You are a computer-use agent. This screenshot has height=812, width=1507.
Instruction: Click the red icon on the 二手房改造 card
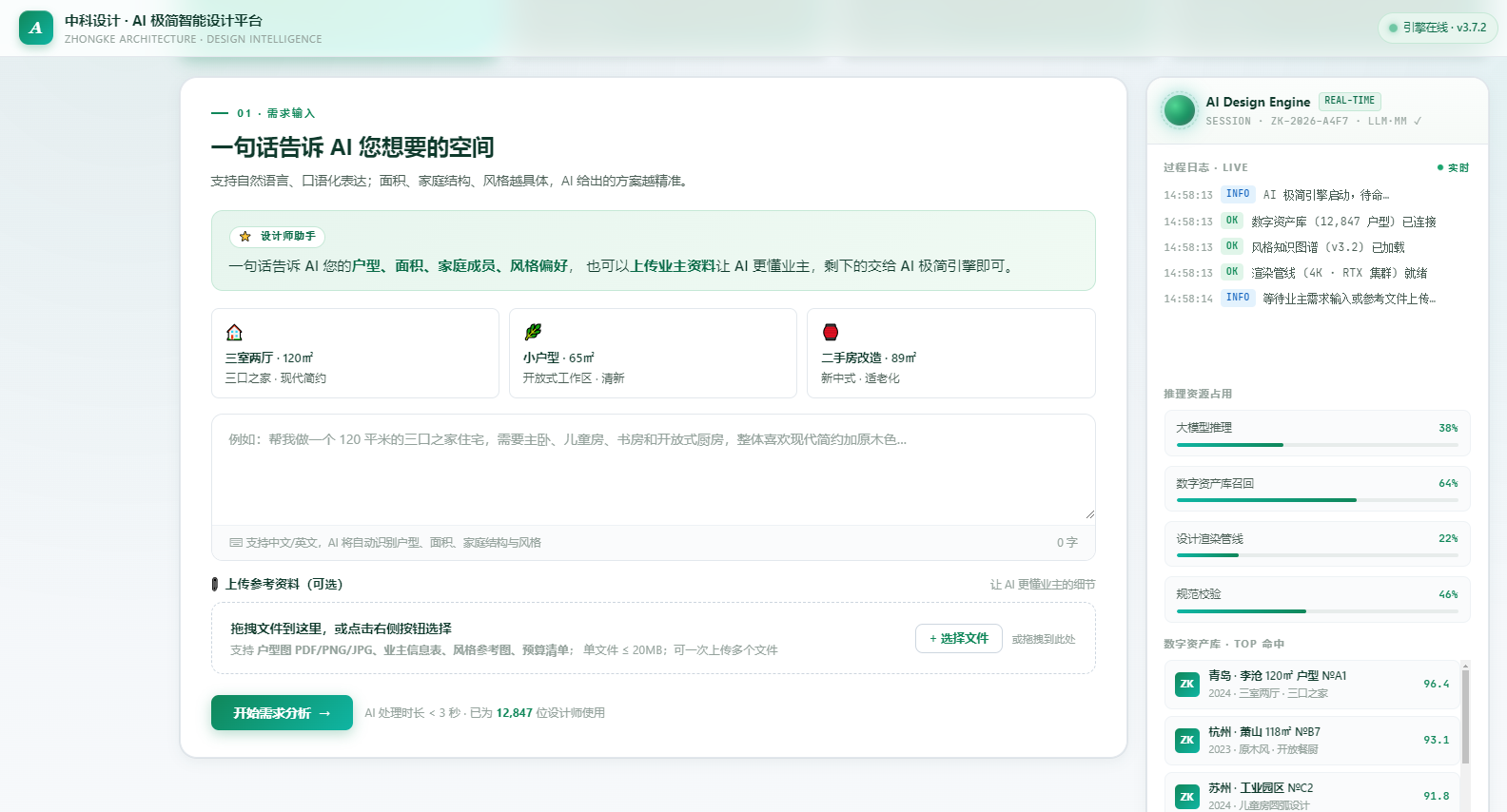(x=831, y=332)
